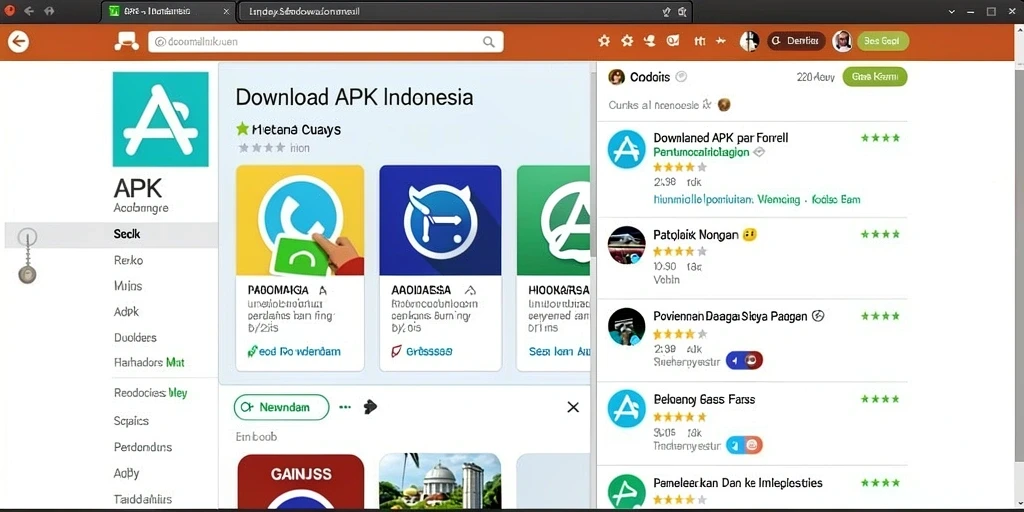The height and width of the screenshot is (512, 1024).
Task: Click the Dentier dark pill button
Action: [796, 41]
